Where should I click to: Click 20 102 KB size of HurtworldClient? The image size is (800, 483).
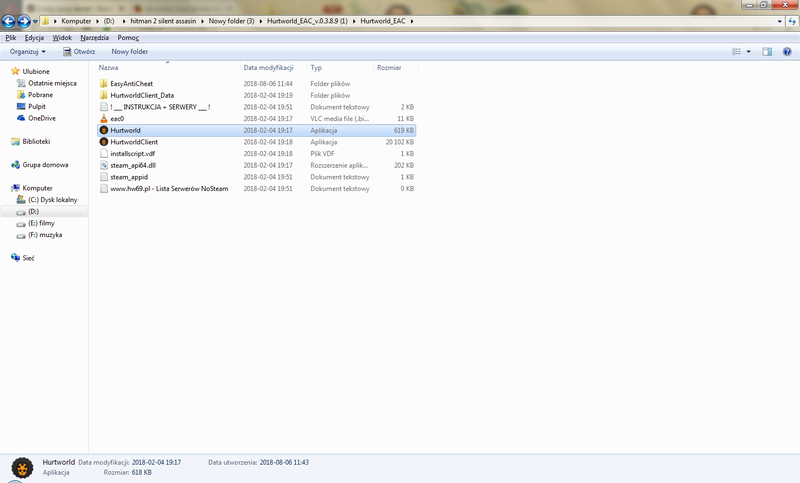click(399, 142)
